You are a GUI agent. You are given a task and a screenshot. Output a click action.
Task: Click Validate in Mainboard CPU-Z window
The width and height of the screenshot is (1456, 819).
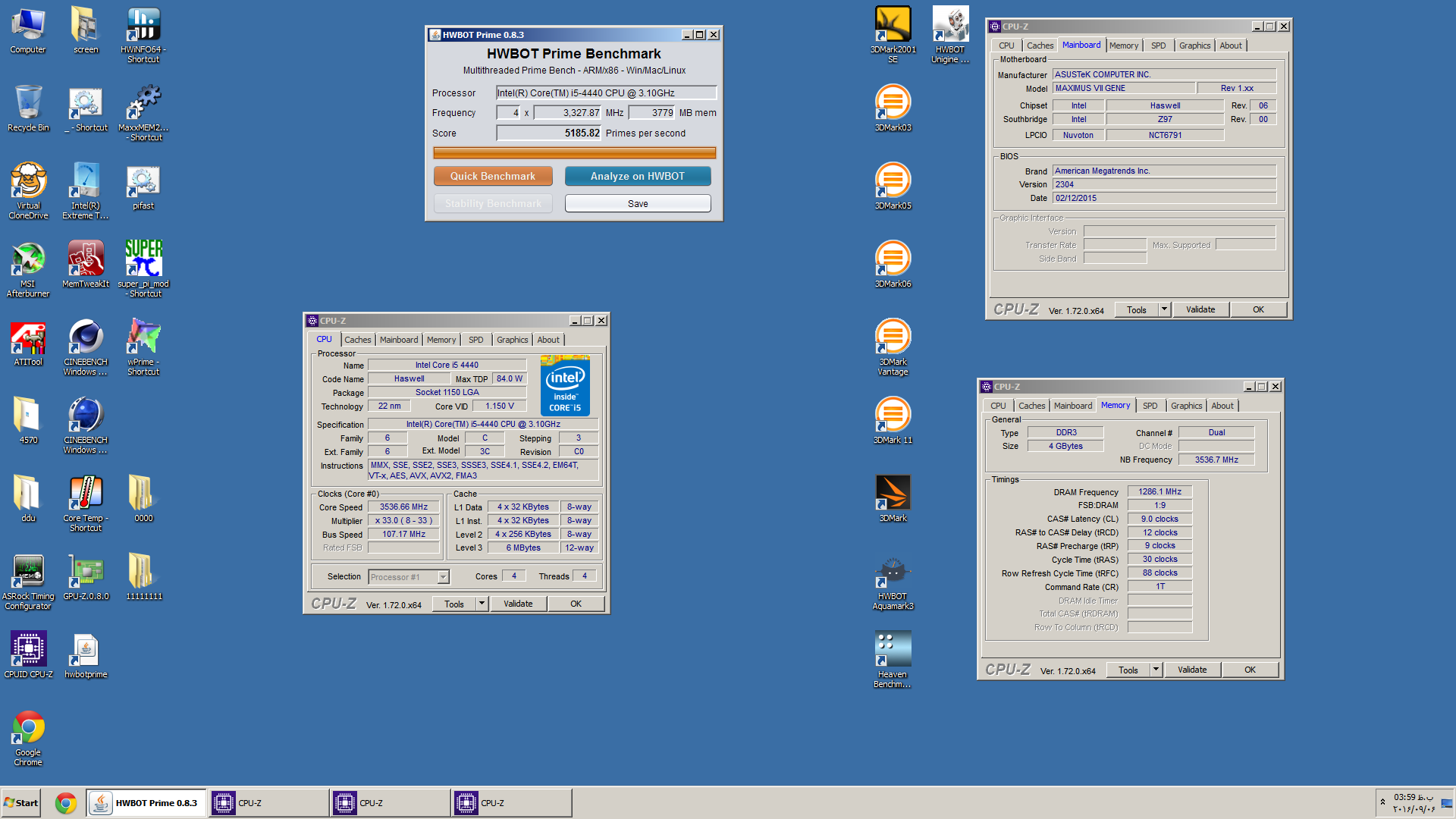1200,309
